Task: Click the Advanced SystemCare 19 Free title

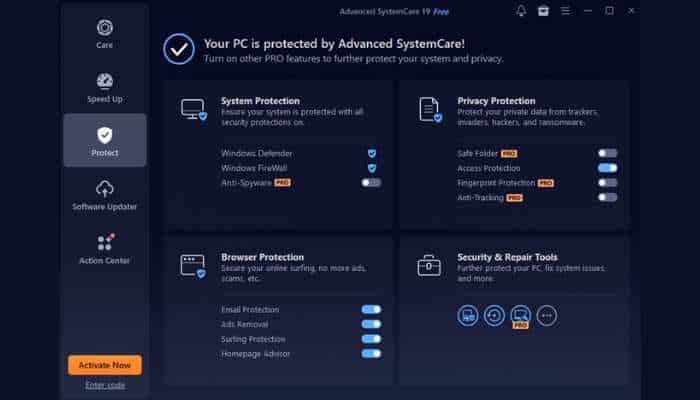Action: point(394,12)
